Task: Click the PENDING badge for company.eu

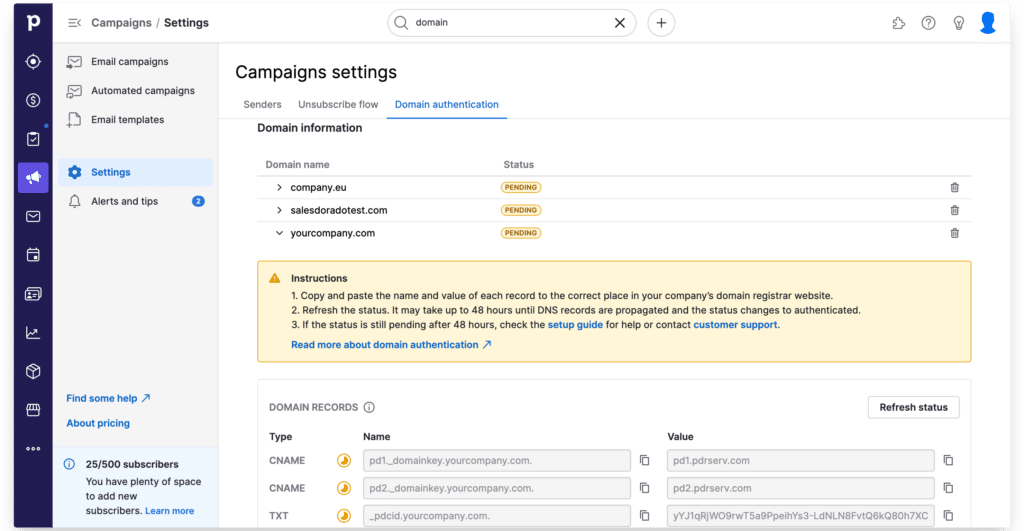Action: pyautogui.click(x=520, y=187)
